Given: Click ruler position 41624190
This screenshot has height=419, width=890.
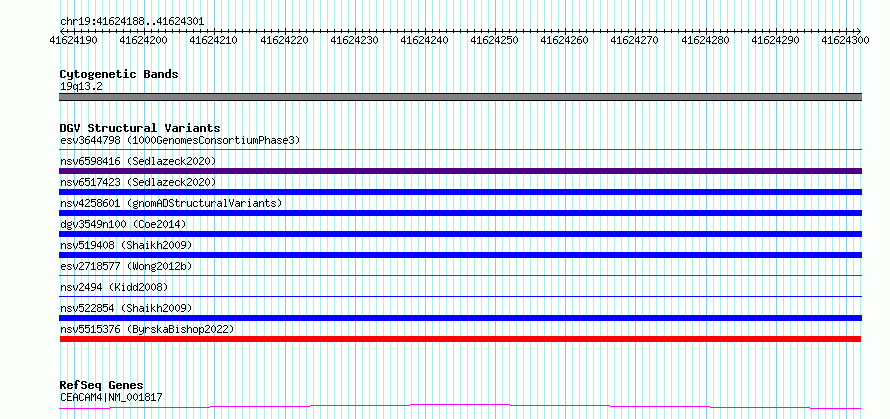Looking at the screenshot, I should point(73,40).
